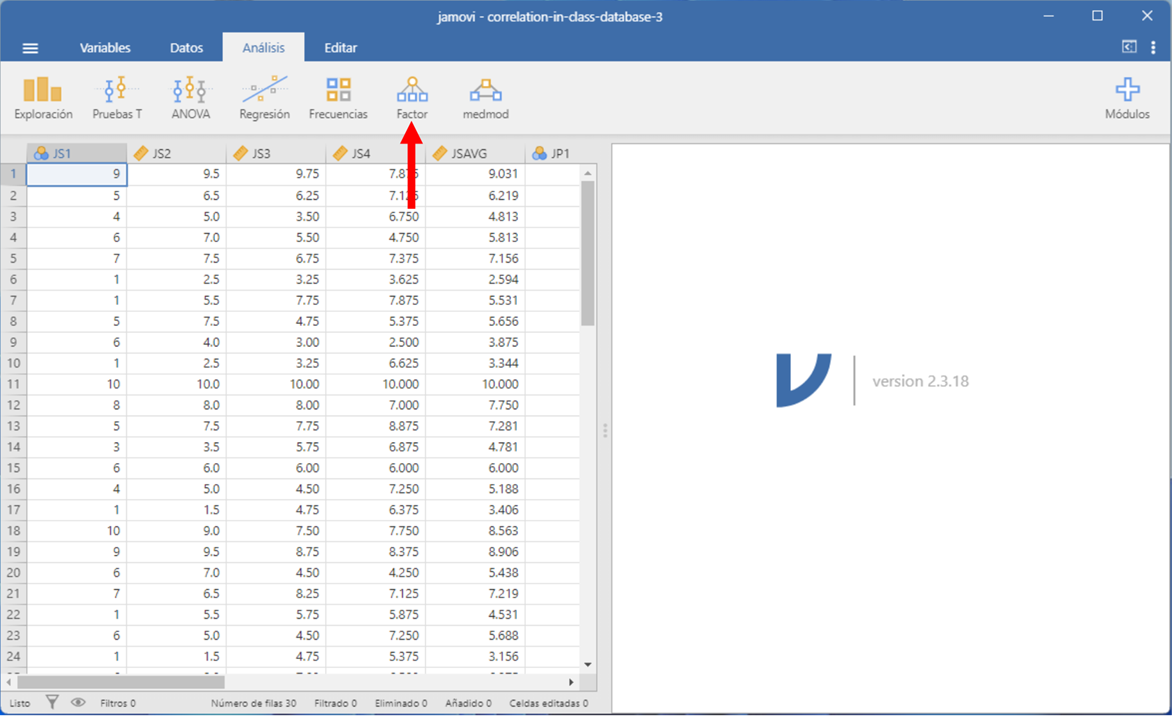Open the Módulos plus icon

coord(1127,98)
